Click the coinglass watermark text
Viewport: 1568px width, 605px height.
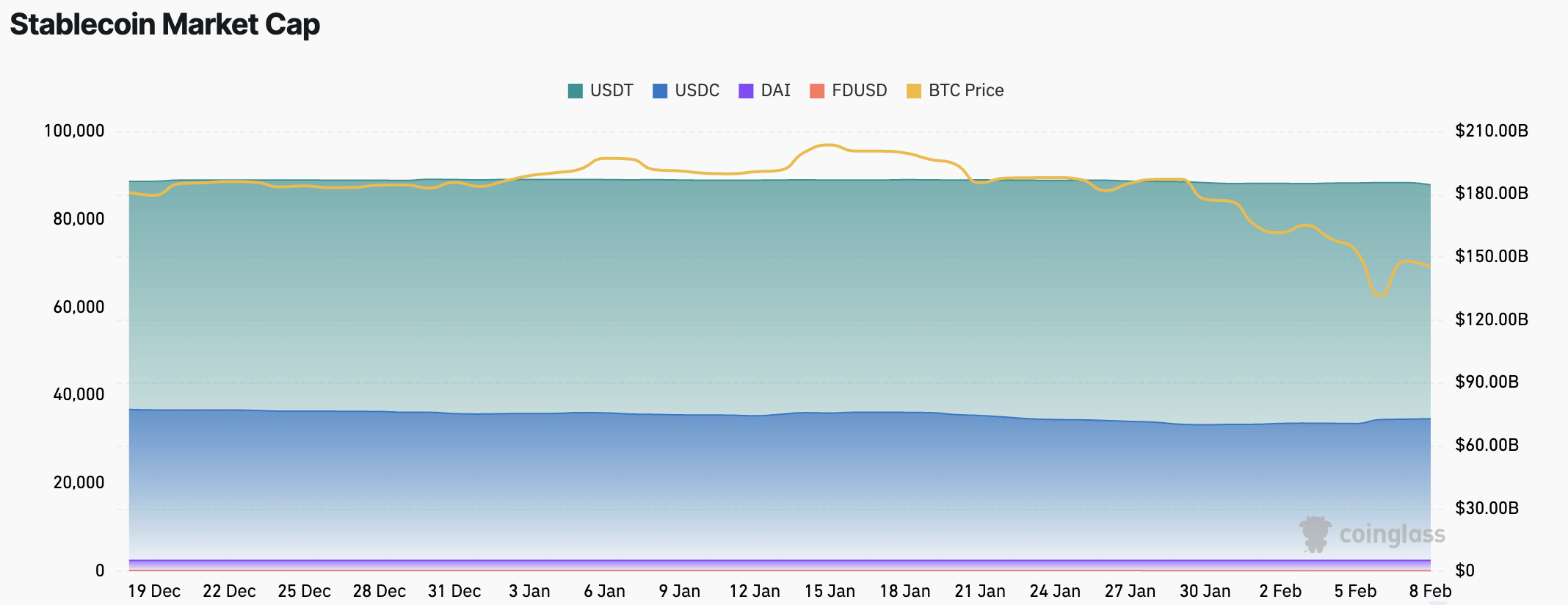tap(1392, 535)
